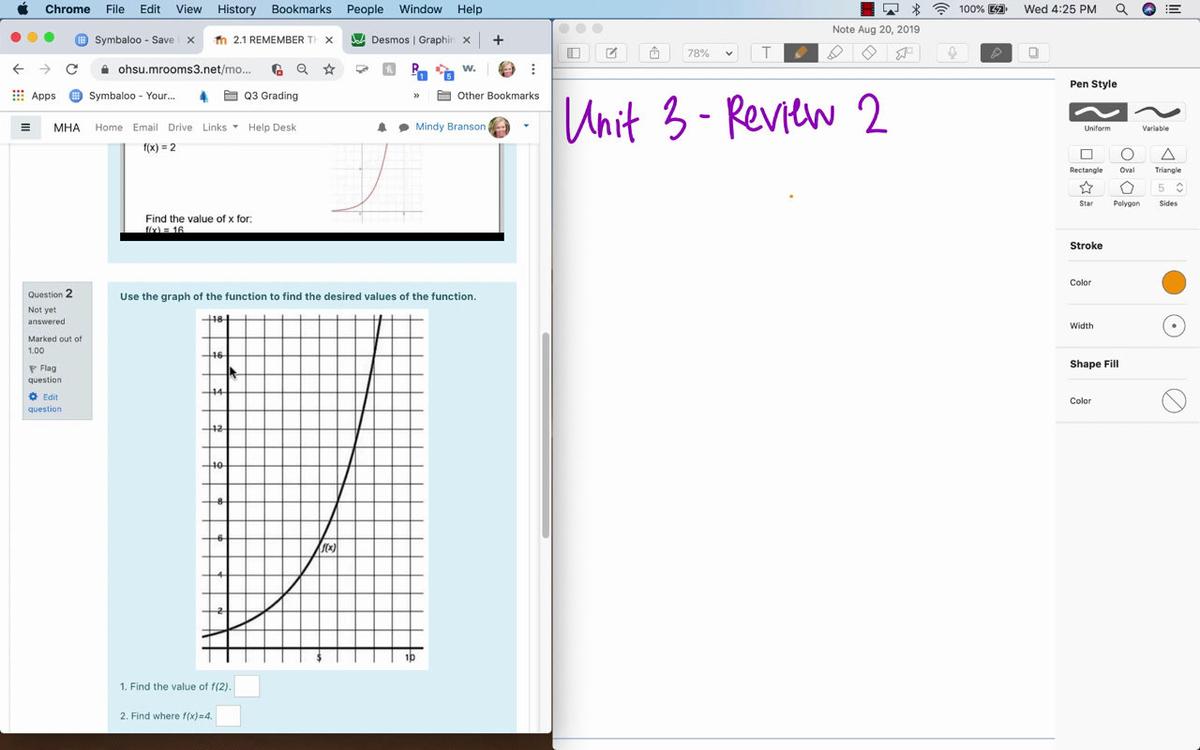
Task: Toggle the sidebar in the Notability window
Action: tap(574, 53)
